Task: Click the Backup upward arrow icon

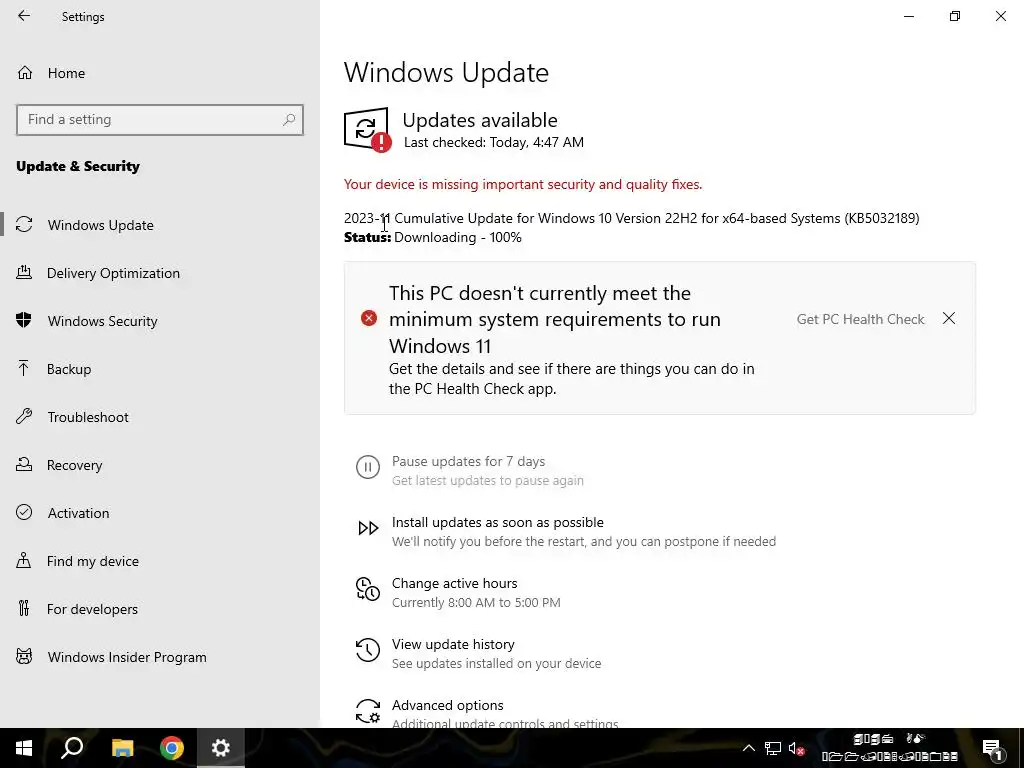Action: (x=24, y=368)
